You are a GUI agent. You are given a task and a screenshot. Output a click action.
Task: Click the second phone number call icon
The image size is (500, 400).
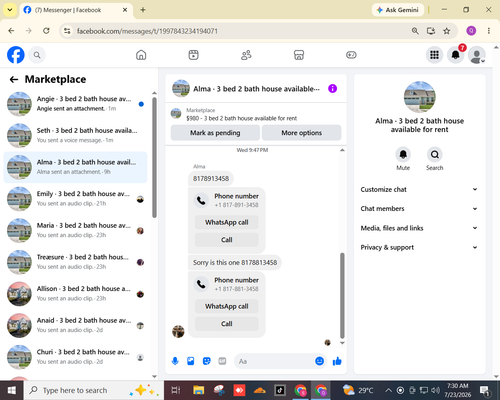coord(201,284)
